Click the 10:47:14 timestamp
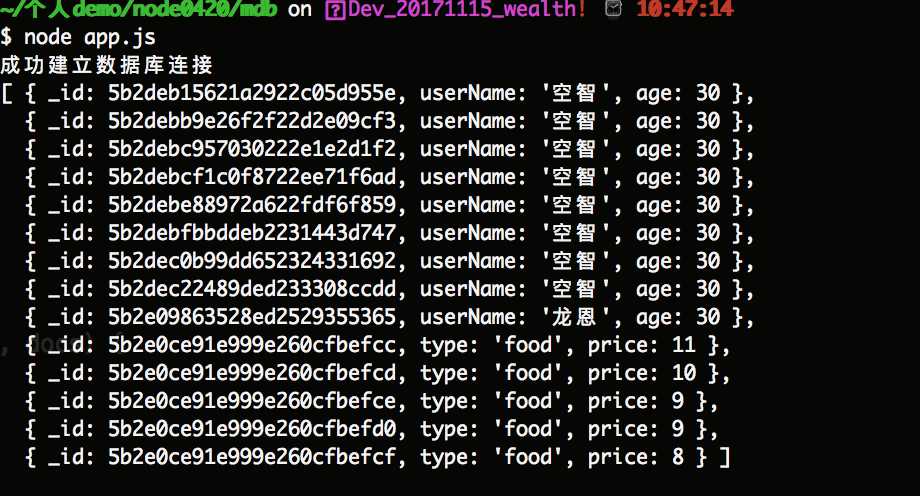The width and height of the screenshot is (920, 496). click(684, 10)
